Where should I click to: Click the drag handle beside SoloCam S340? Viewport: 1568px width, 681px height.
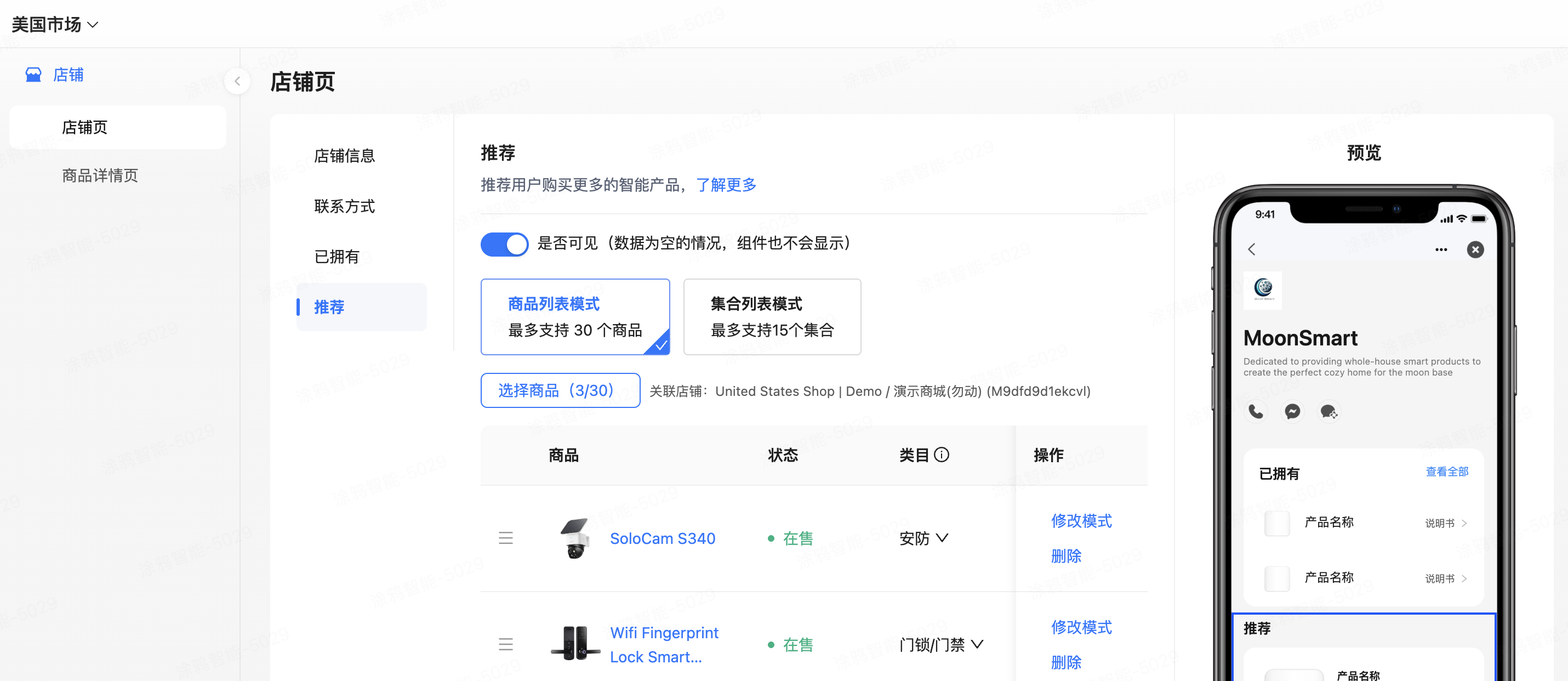506,538
